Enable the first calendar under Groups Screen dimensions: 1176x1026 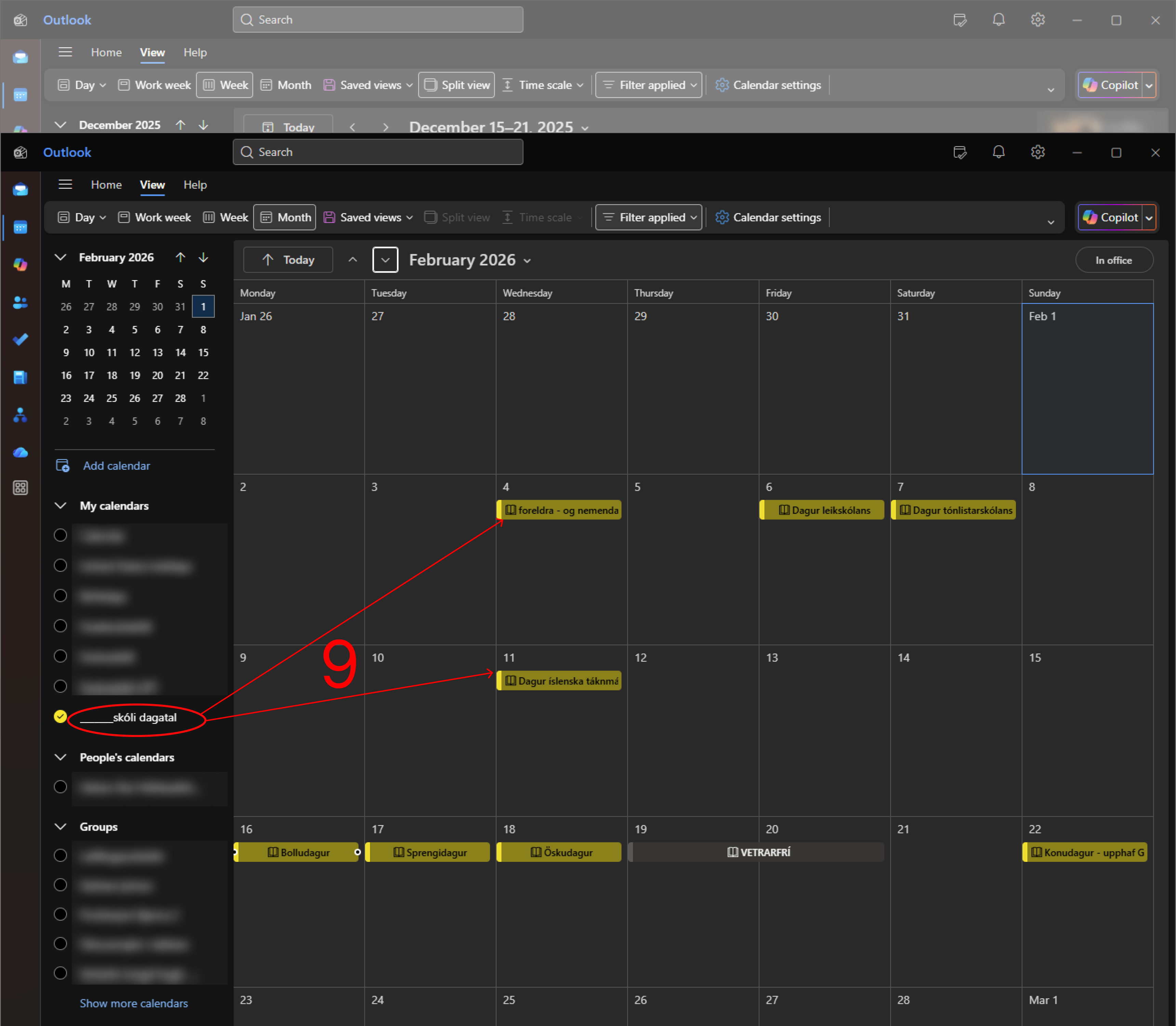point(60,855)
